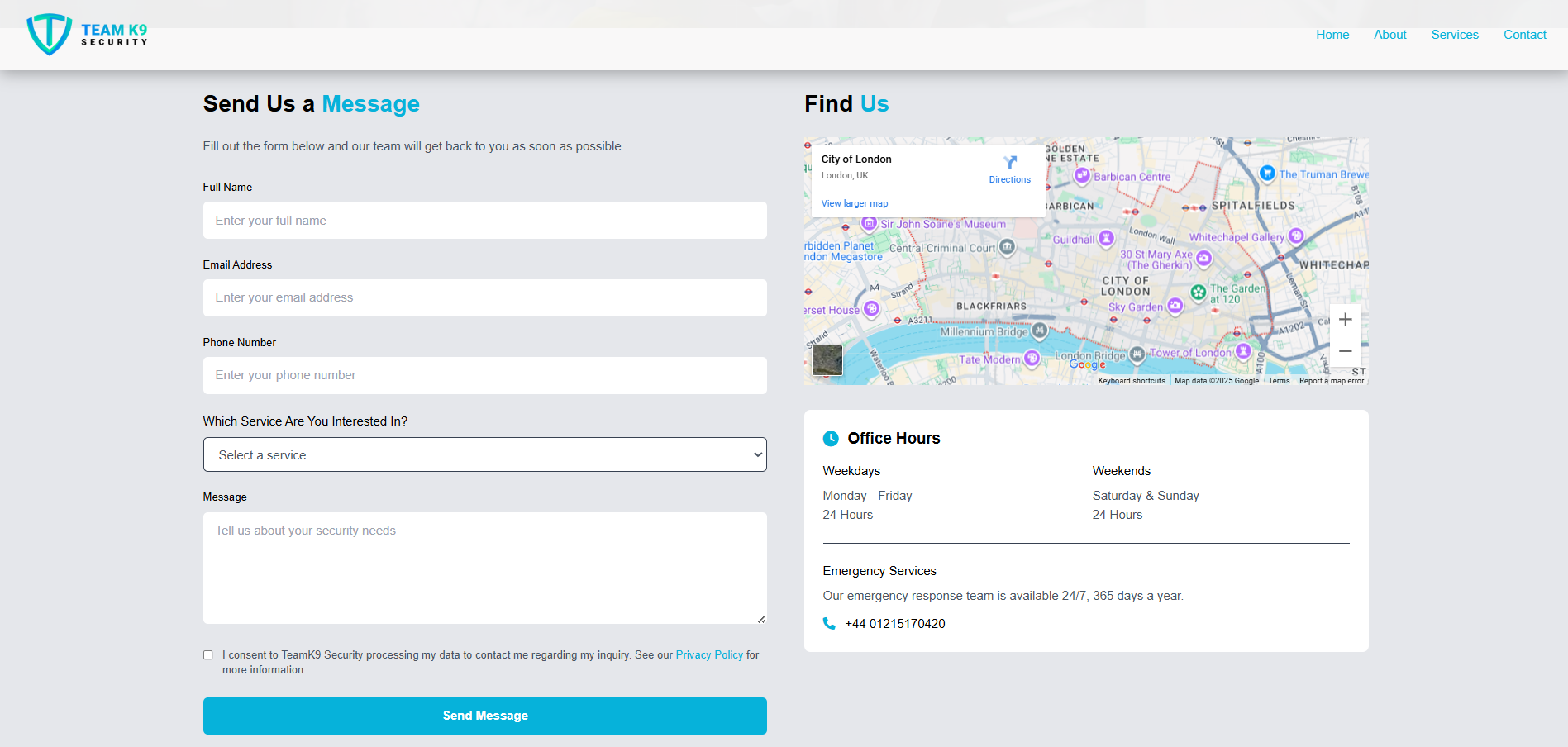The image size is (1568, 747).
Task: Click into the Email Address field
Action: click(484, 298)
